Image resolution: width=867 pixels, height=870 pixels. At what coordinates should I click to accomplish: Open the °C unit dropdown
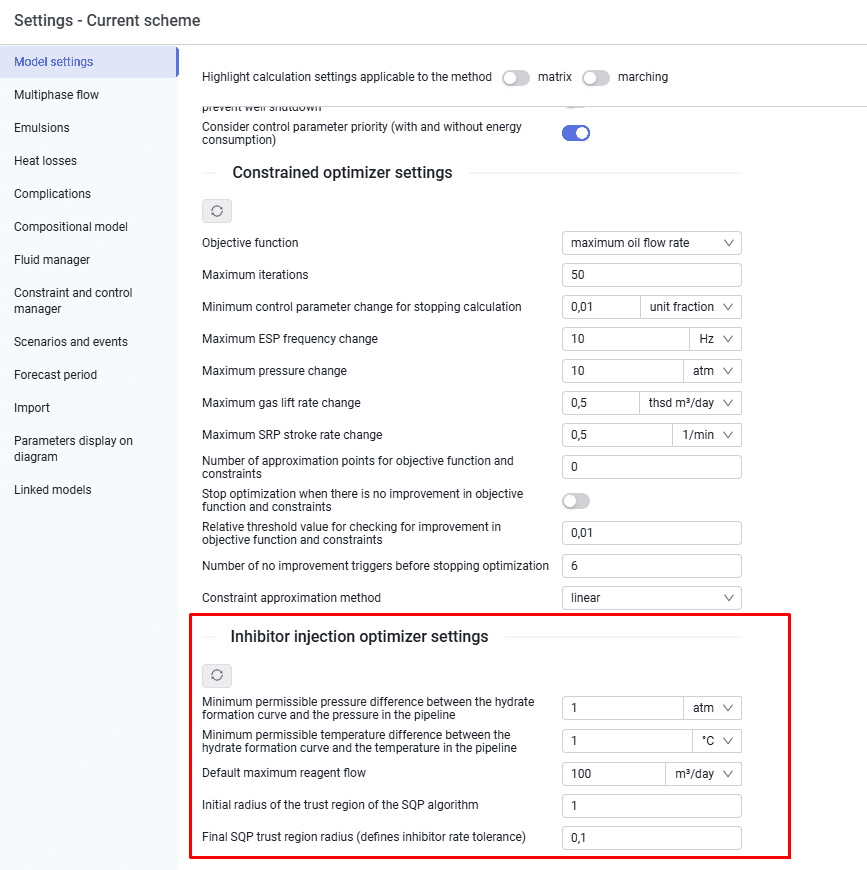(x=717, y=741)
